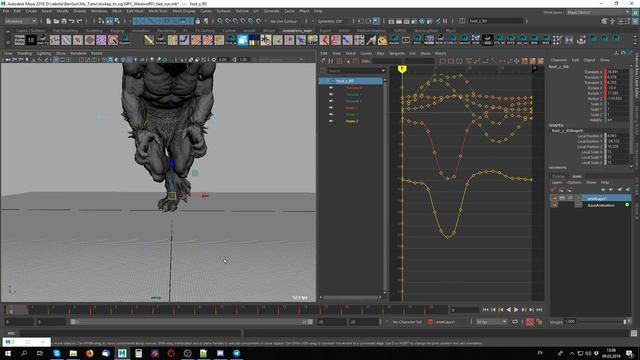Collapse the foot control node in Graph Editor outliner

tap(332, 81)
